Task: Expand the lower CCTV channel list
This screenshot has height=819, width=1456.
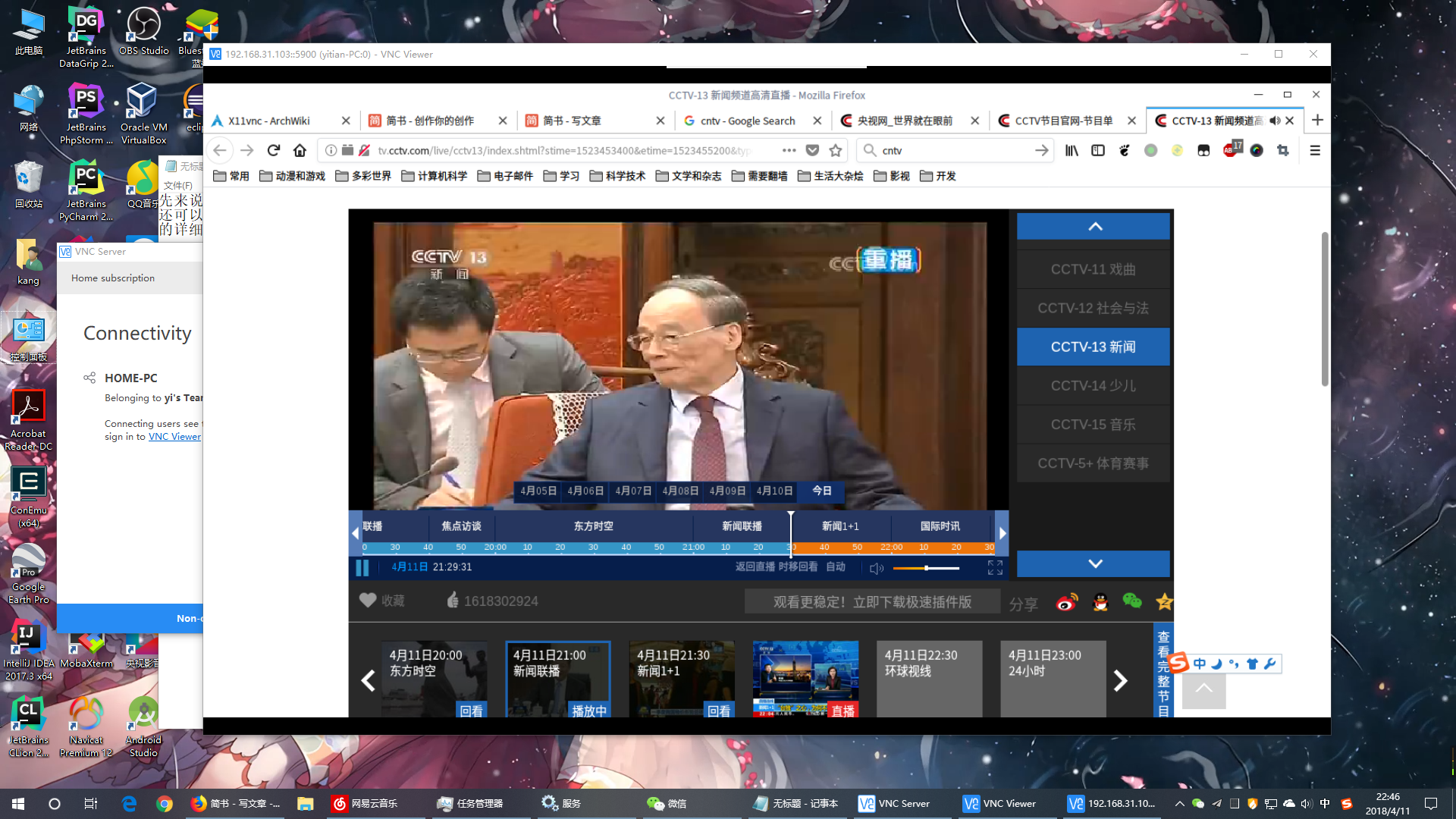Action: point(1093,563)
